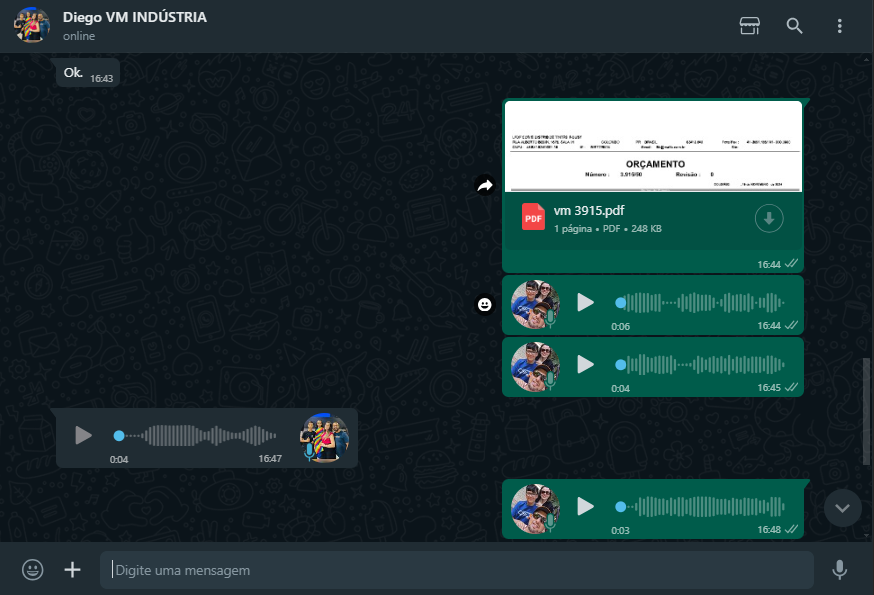Click the plus attach icon

pyautogui.click(x=73, y=570)
